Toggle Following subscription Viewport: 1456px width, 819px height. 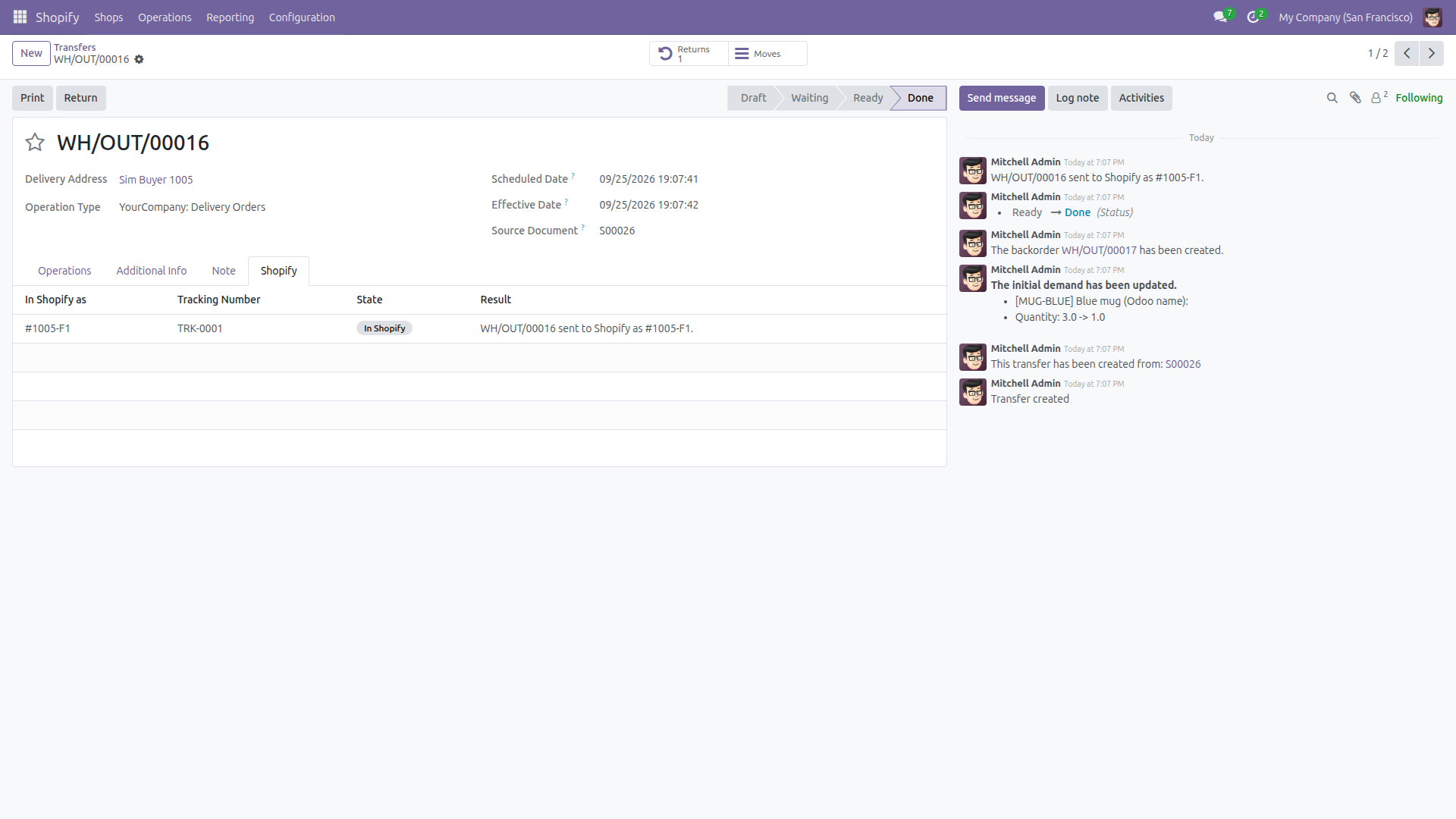click(1419, 98)
